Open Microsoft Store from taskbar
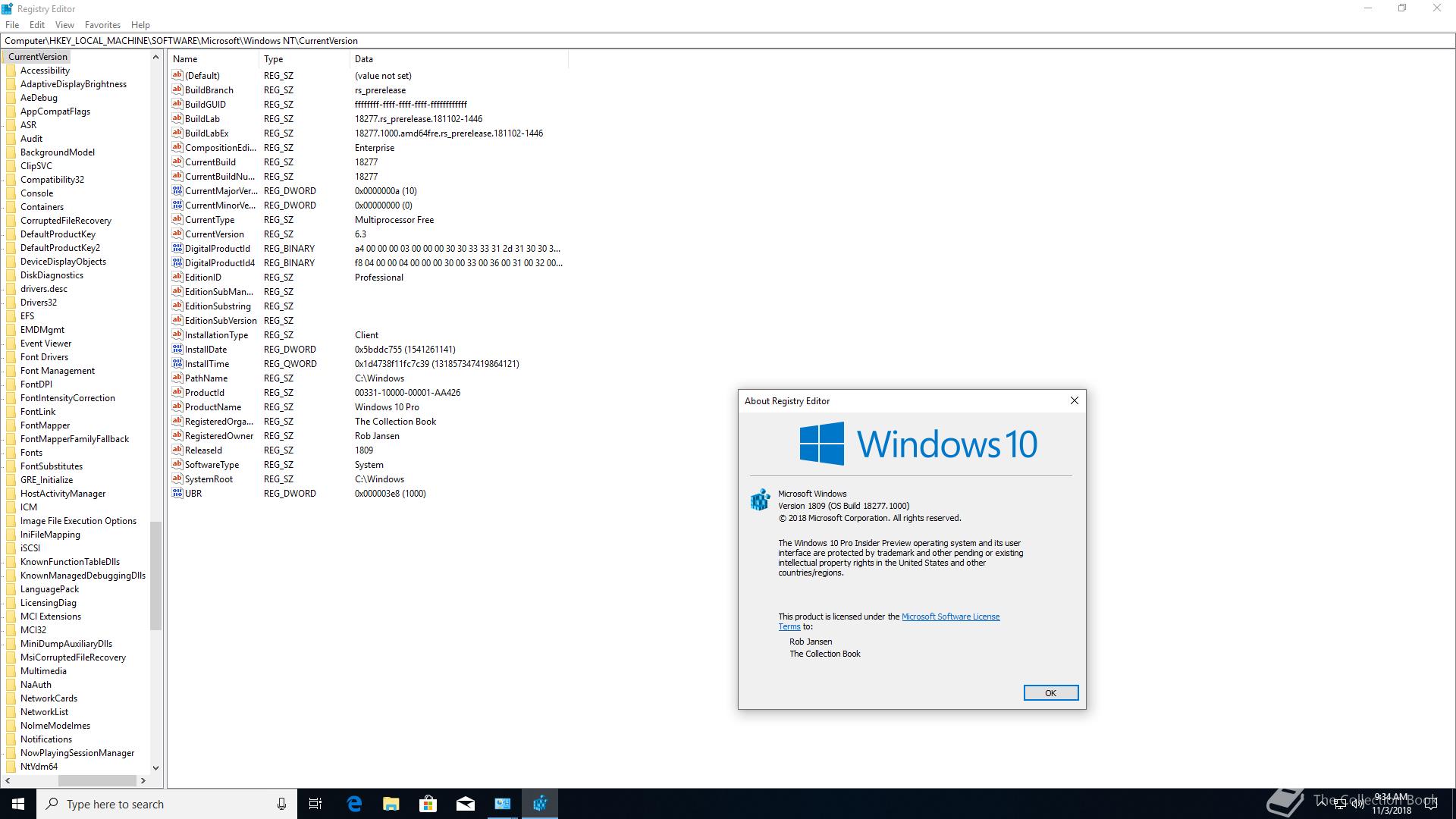 click(x=428, y=804)
